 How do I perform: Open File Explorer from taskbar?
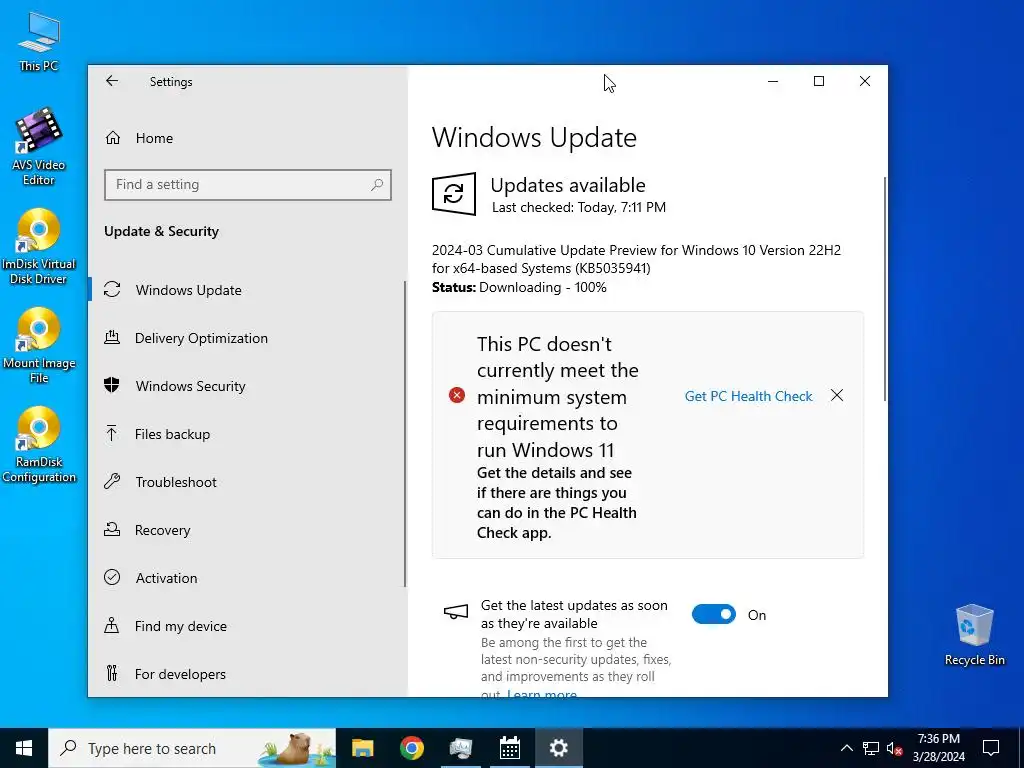(x=362, y=748)
